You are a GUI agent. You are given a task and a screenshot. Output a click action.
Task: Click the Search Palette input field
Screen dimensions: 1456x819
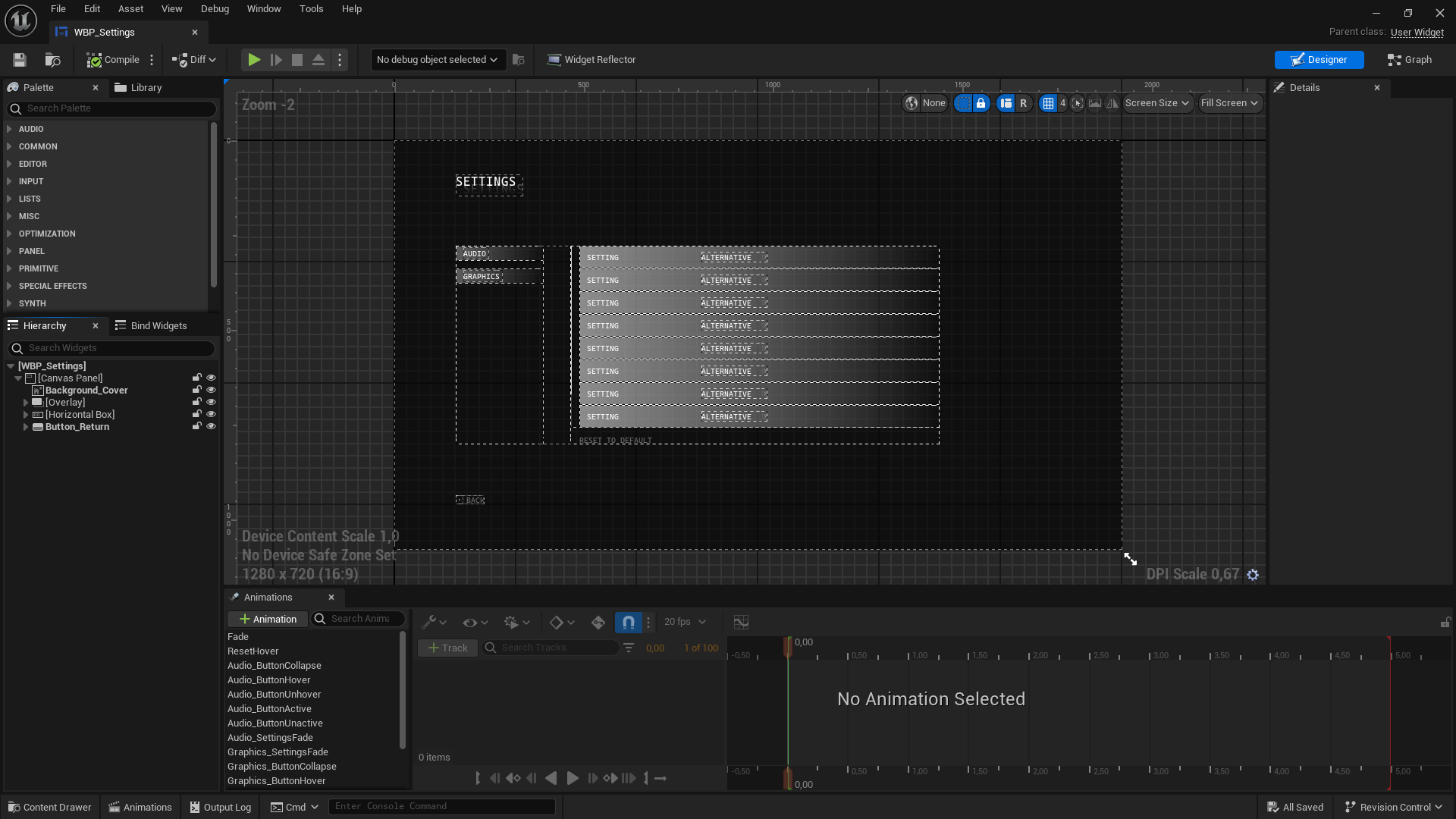coord(114,109)
